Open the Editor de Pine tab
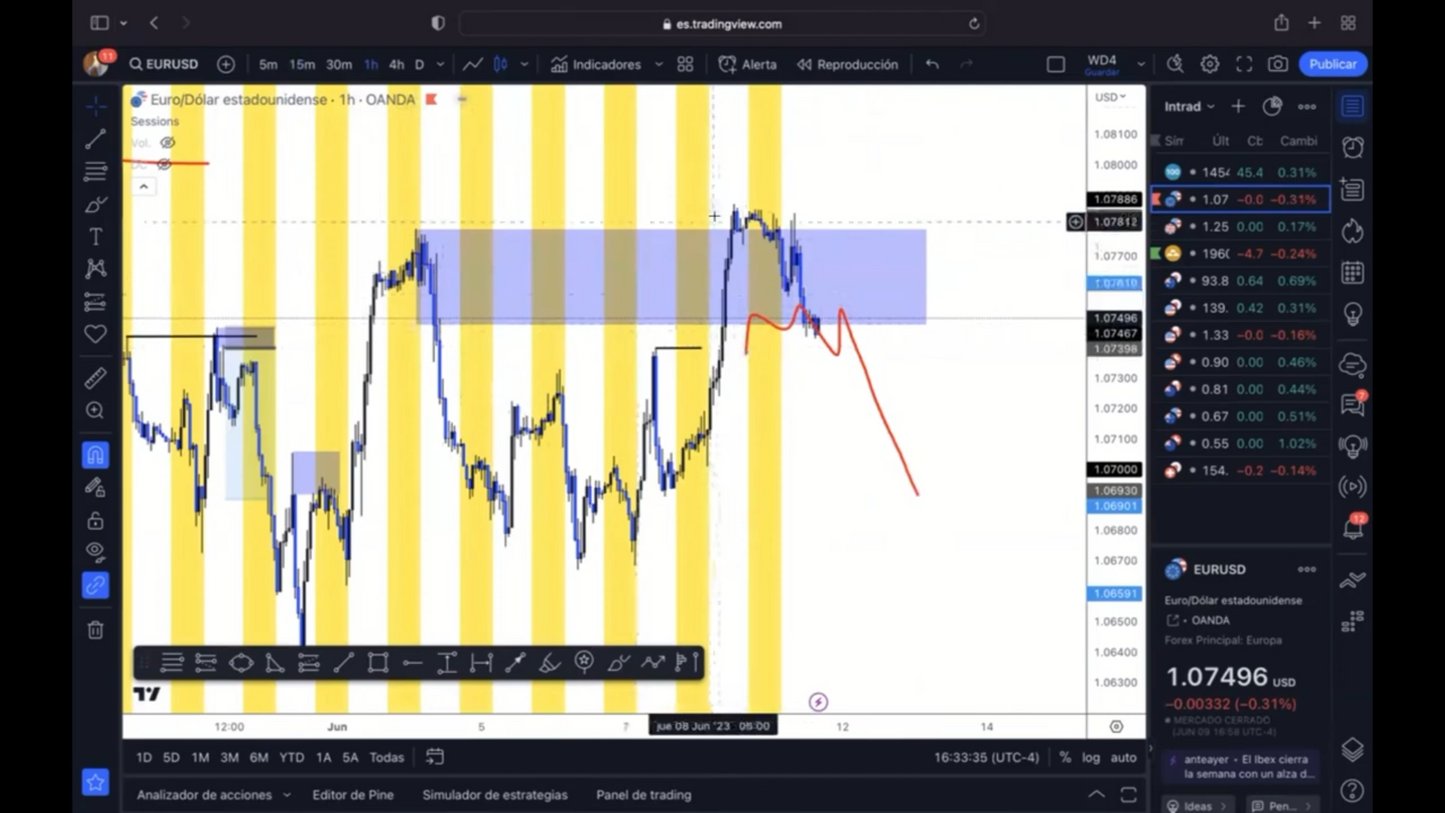1445x813 pixels. click(x=353, y=795)
